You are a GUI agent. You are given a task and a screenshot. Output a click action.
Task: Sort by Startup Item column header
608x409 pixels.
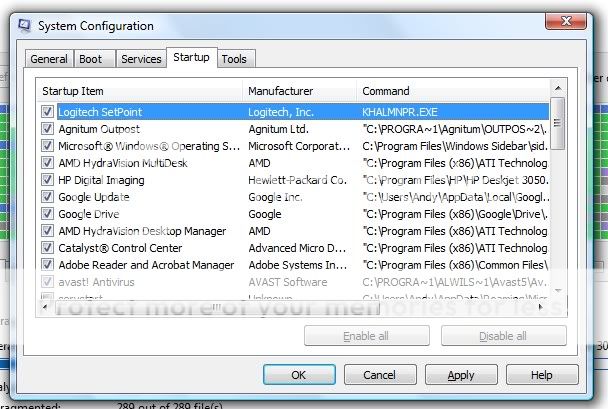pyautogui.click(x=140, y=91)
